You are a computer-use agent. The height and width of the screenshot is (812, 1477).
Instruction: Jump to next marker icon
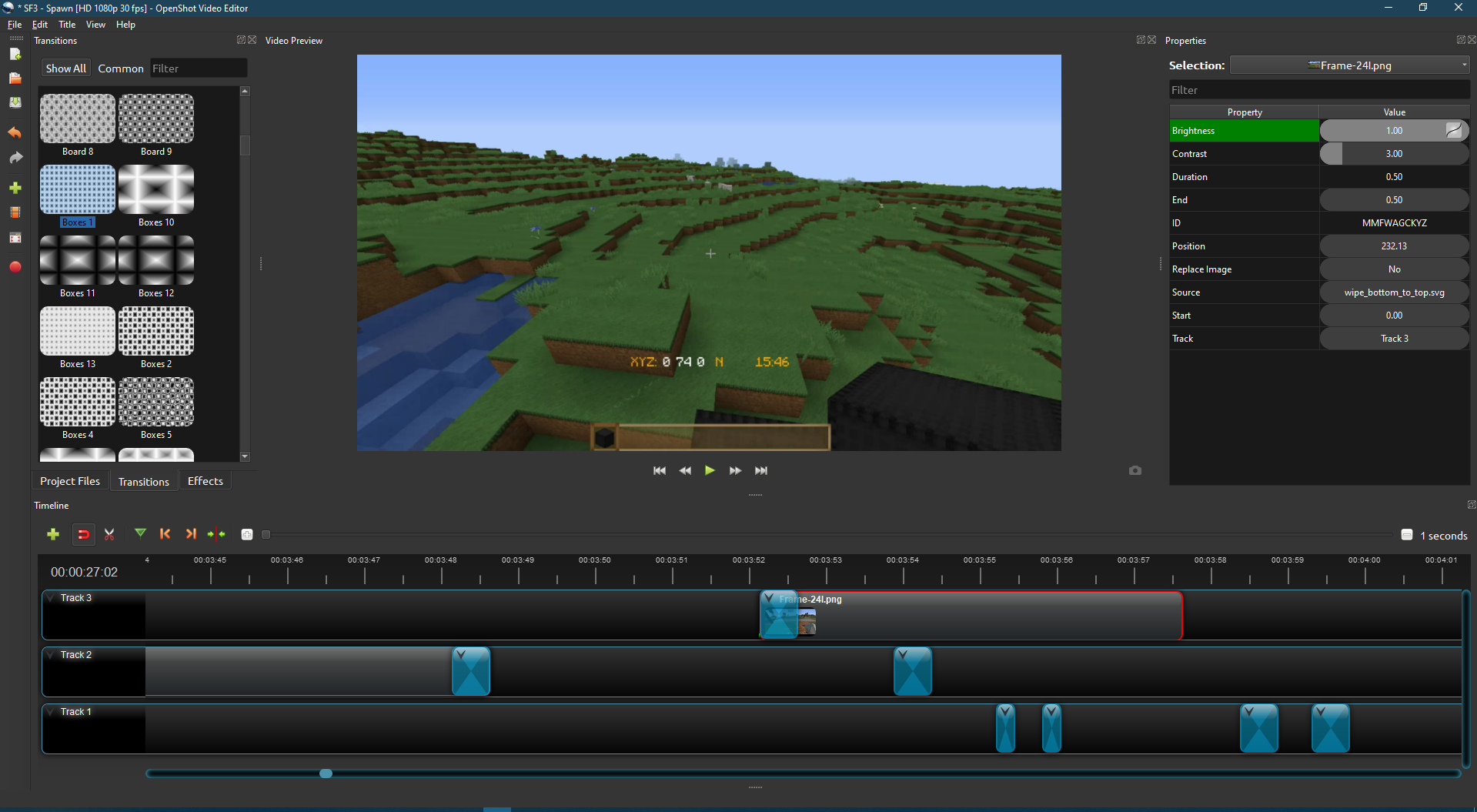(x=191, y=533)
